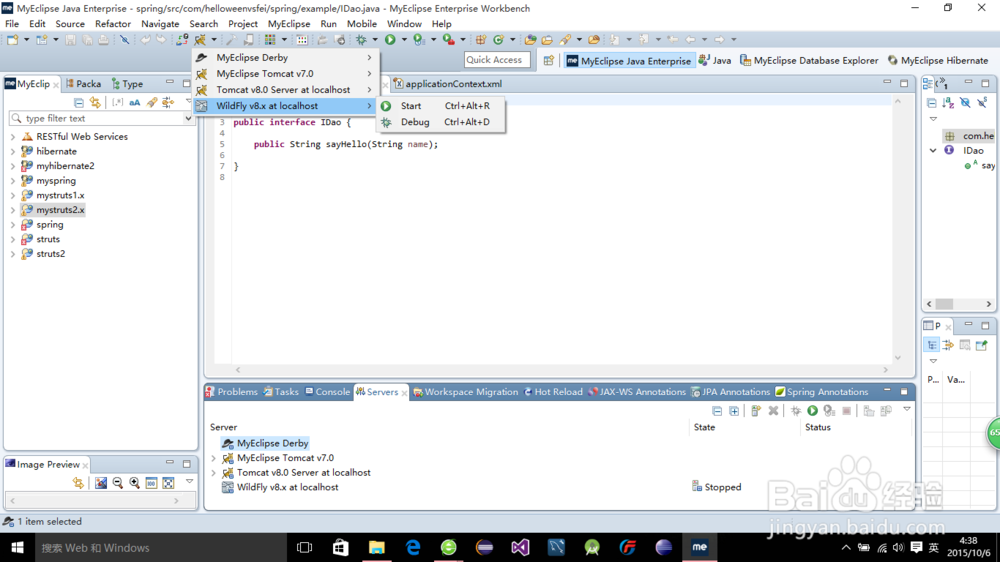Click the Windows Start button
Image resolution: width=1000 pixels, height=562 pixels.
tap(17, 547)
